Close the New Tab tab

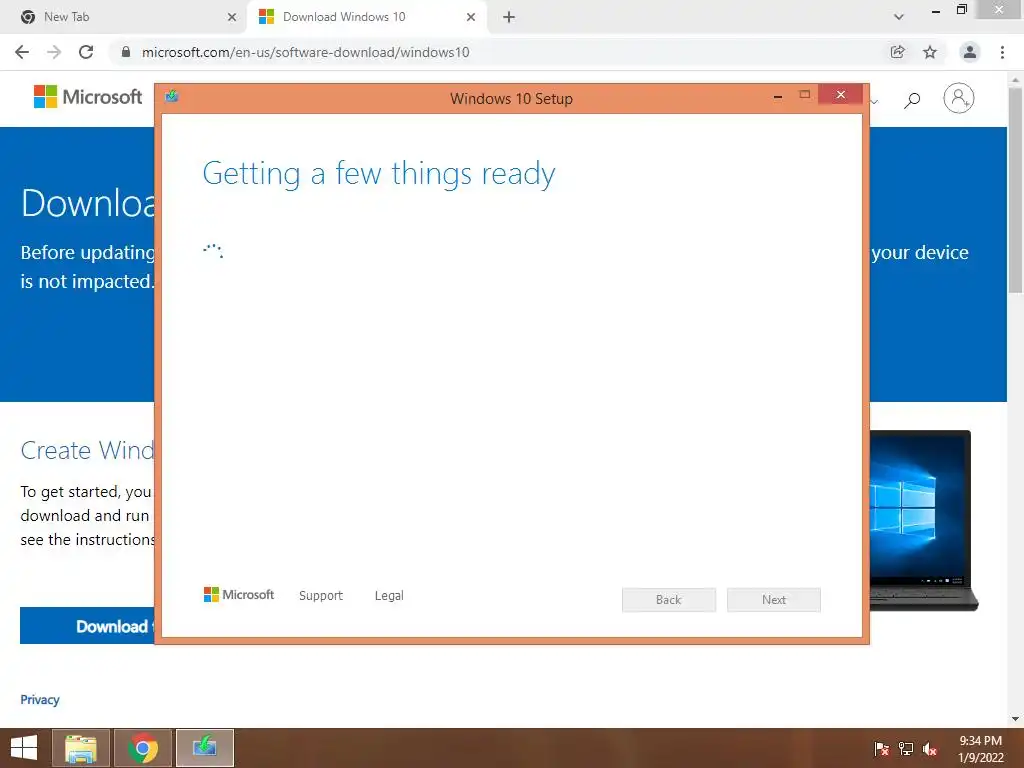click(x=232, y=17)
